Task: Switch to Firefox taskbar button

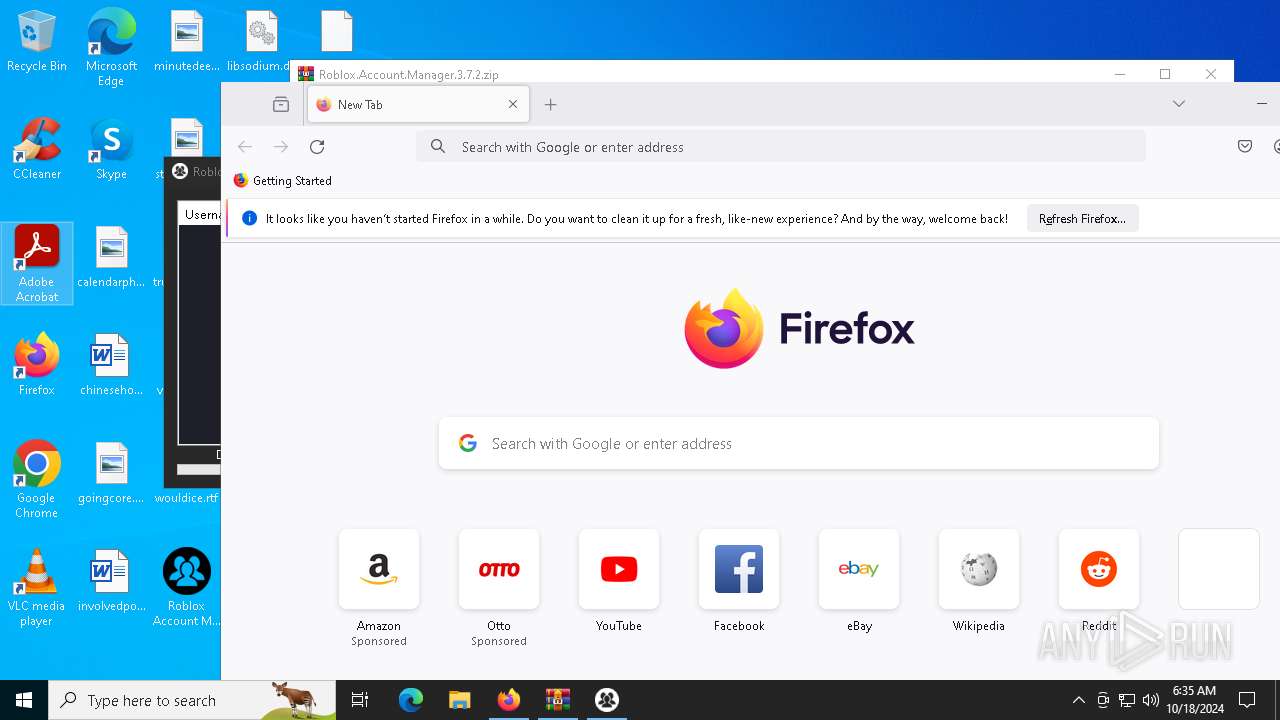Action: [509, 700]
